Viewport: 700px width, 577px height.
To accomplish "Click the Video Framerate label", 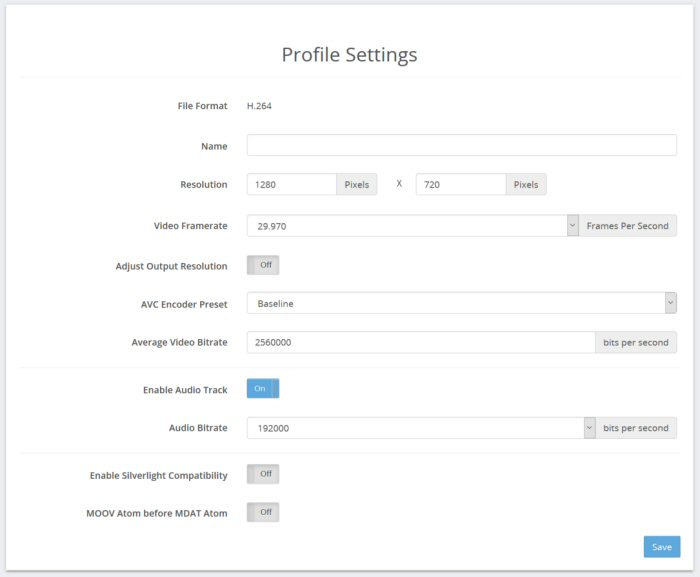I will click(191, 226).
